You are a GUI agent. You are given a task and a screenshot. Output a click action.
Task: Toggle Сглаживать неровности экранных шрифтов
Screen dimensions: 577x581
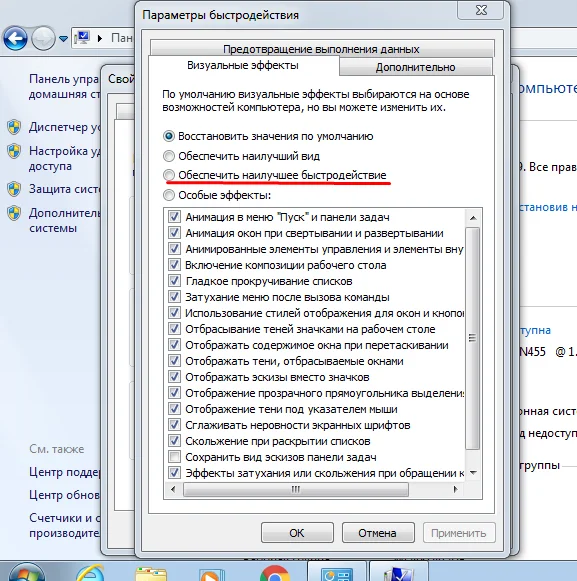pos(174,425)
